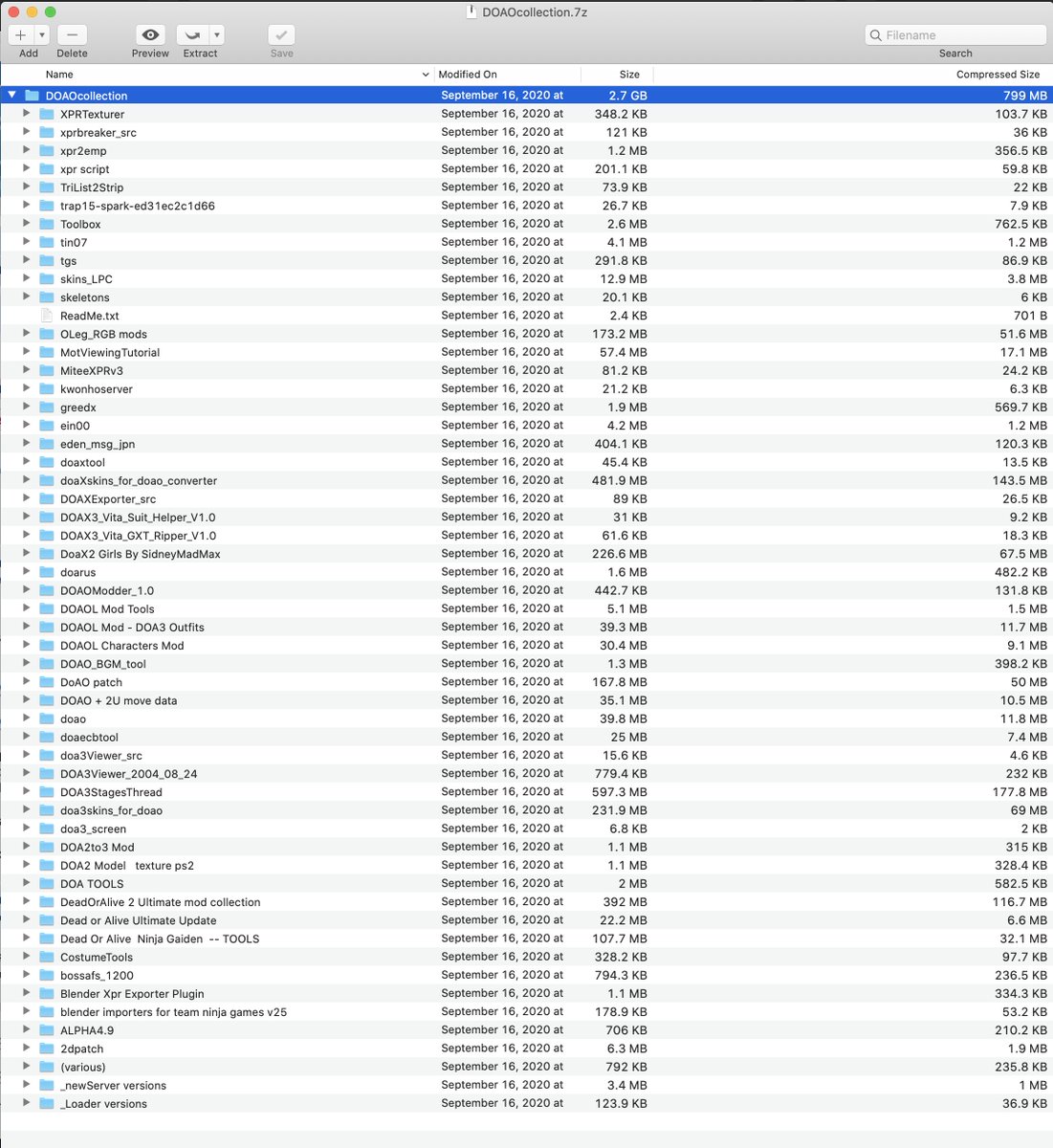Expand the DOA3StagesThread folder
Image resolution: width=1053 pixels, height=1148 pixels.
click(27, 792)
